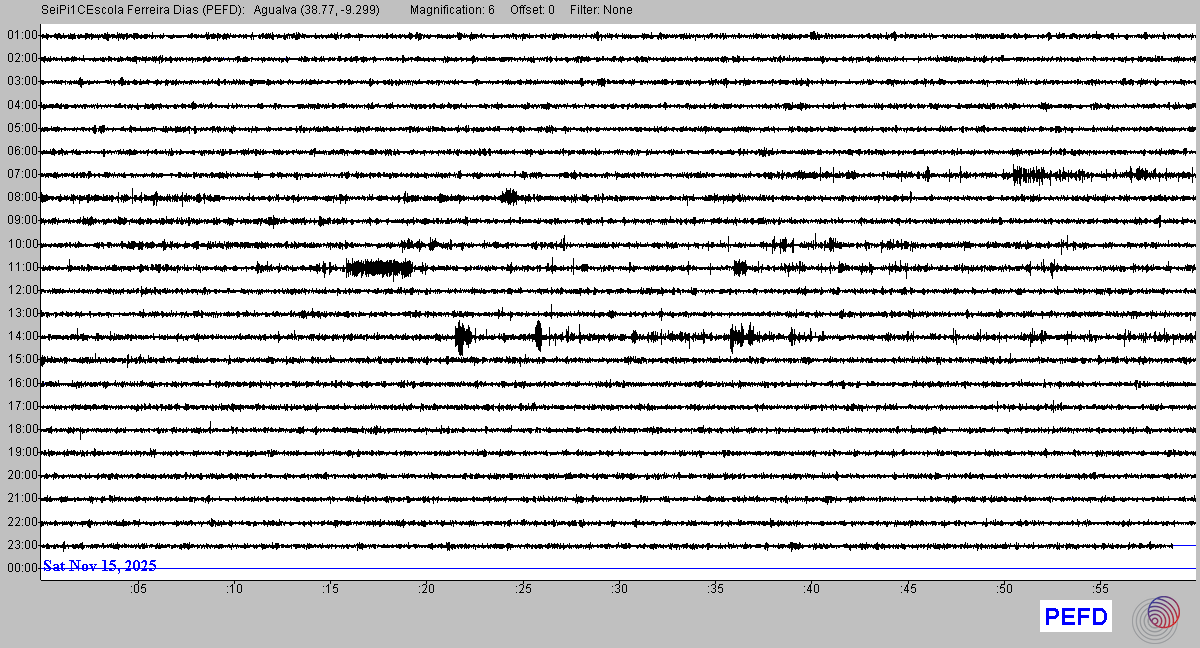This screenshot has height=648, width=1200.
Task: Select the Agualva coordinates text in header
Action: 317,10
